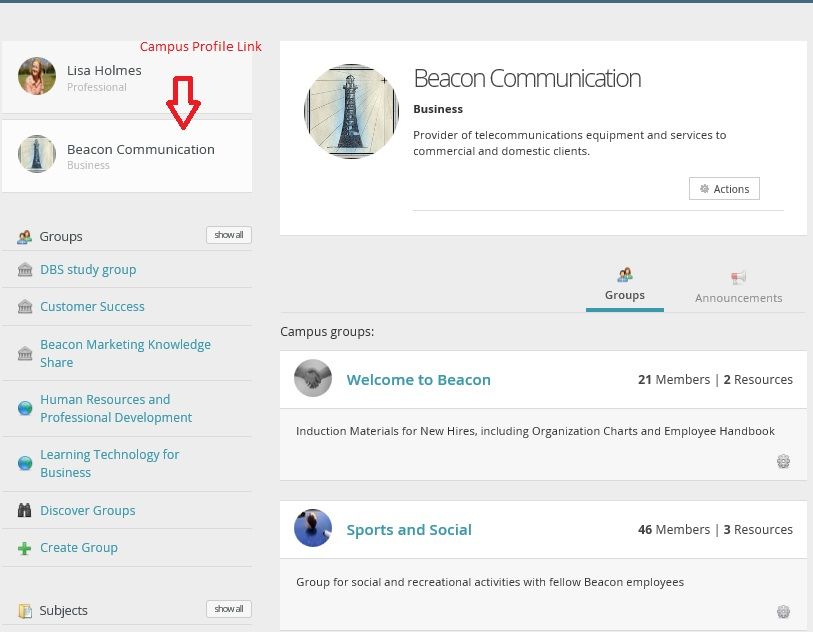Image resolution: width=813 pixels, height=632 pixels.
Task: Click globe icon beside Human Resources group
Action: [25, 409]
